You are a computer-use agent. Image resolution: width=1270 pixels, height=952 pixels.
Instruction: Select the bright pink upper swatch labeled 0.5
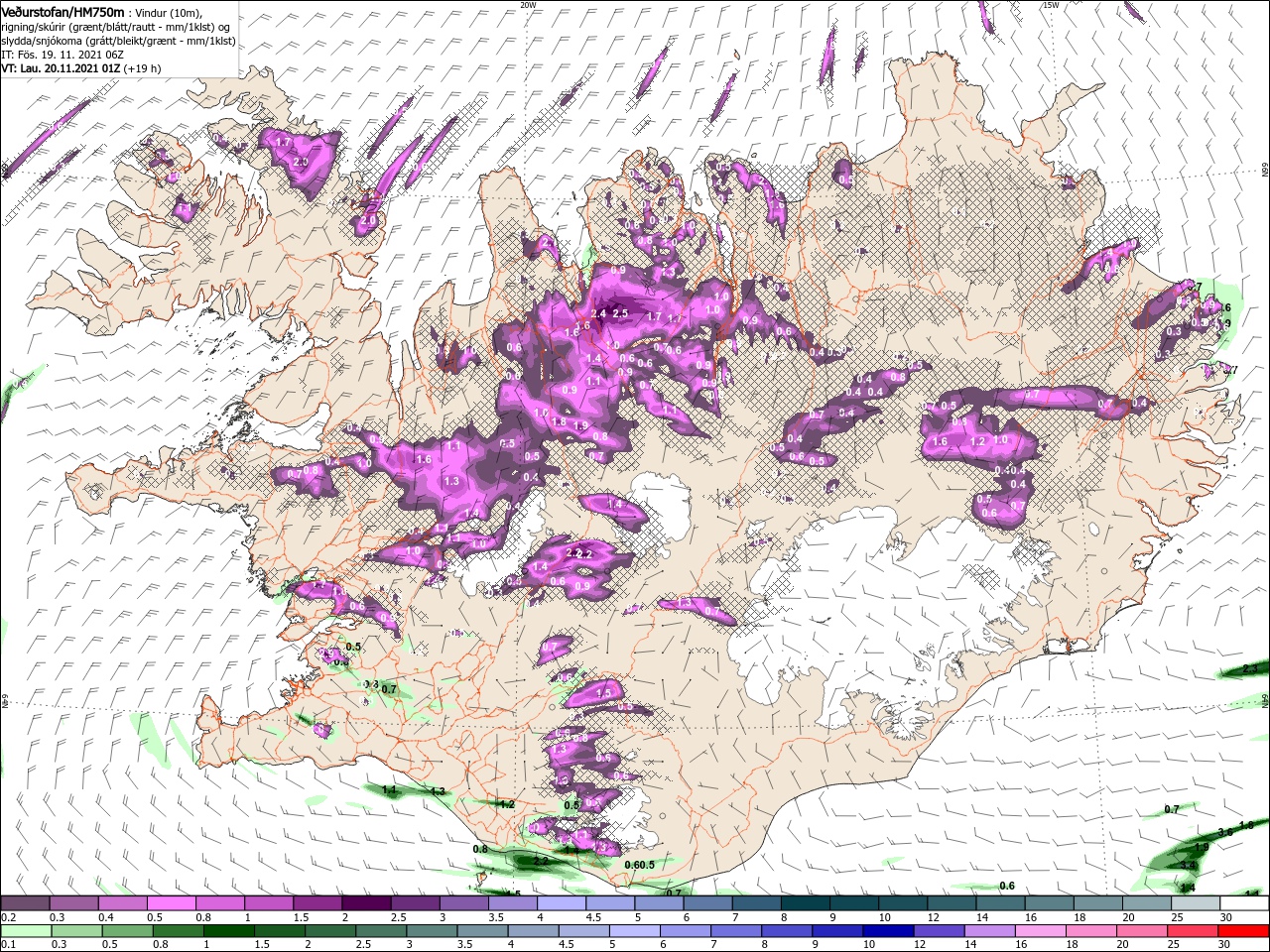pos(171,903)
